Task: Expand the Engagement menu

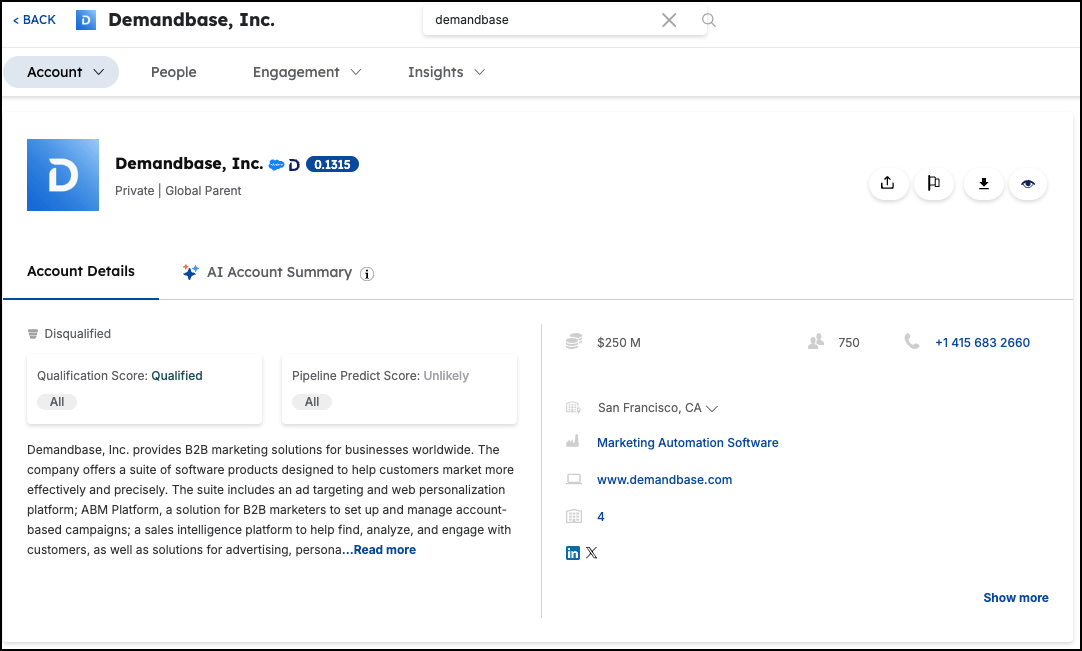Action: 307,72
